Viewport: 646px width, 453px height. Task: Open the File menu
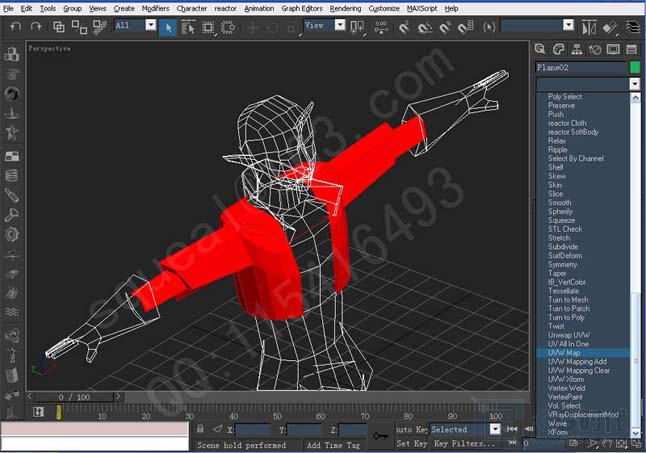tap(8, 8)
